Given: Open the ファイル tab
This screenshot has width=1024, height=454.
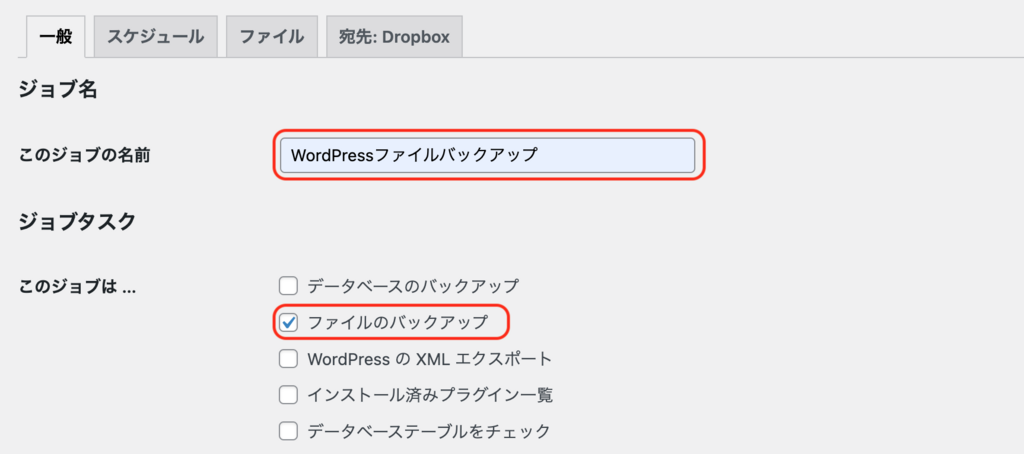Looking at the screenshot, I should pos(272,37).
